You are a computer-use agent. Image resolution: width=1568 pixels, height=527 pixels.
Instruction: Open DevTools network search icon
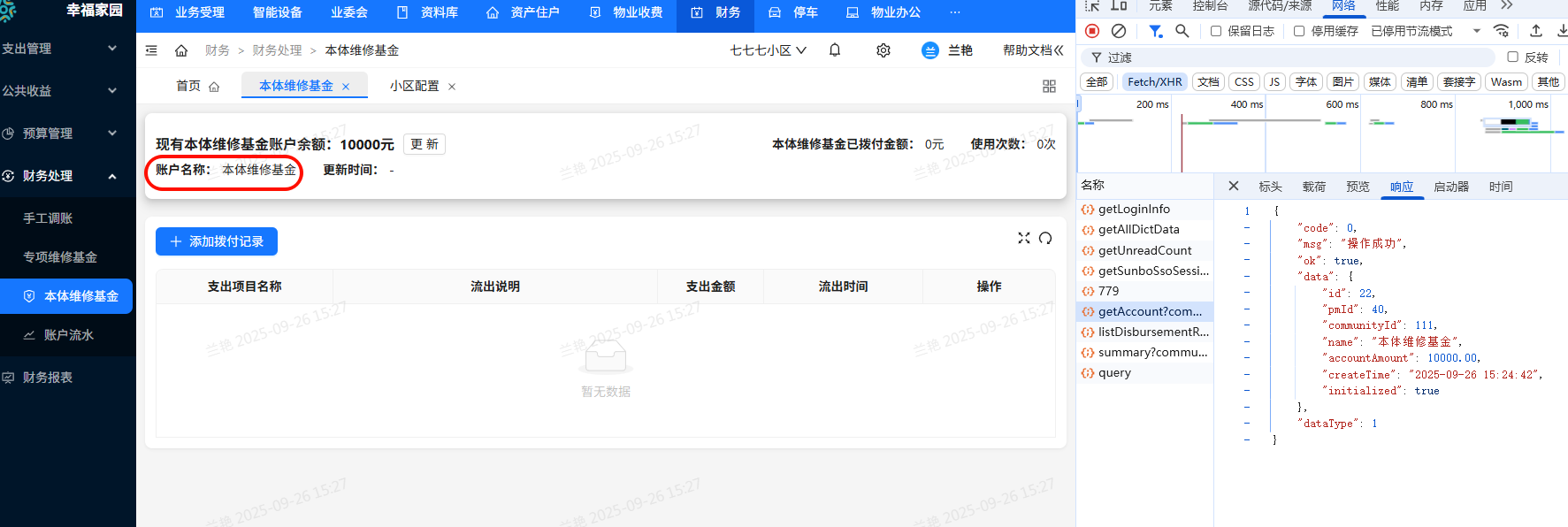click(1182, 31)
